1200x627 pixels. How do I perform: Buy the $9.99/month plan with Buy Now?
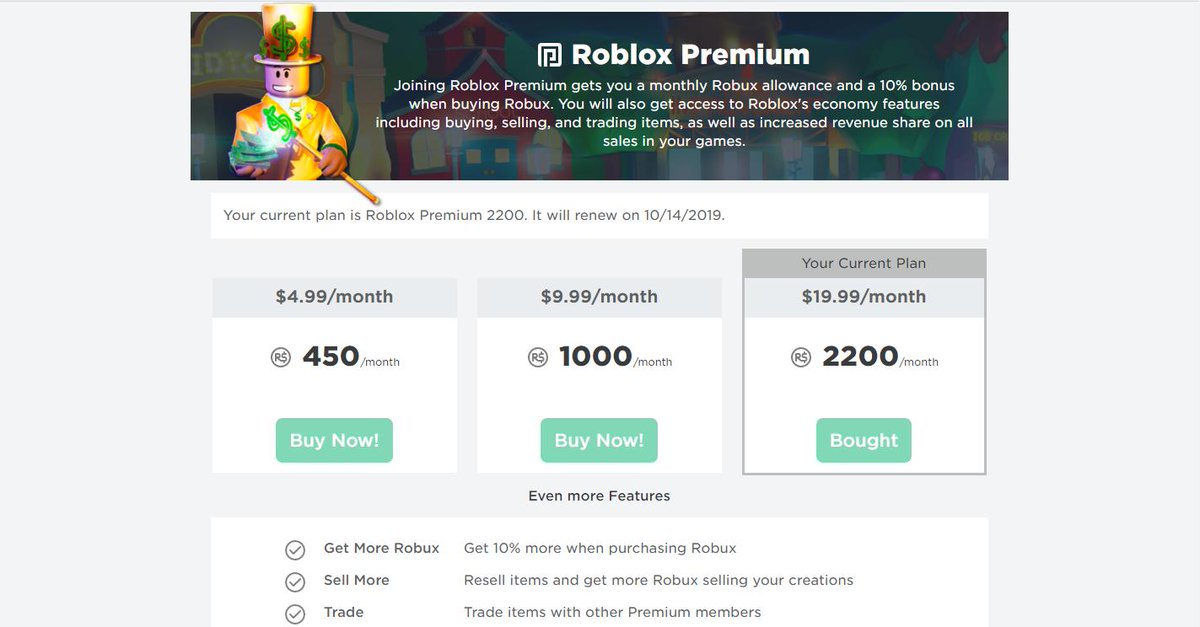[x=599, y=440]
